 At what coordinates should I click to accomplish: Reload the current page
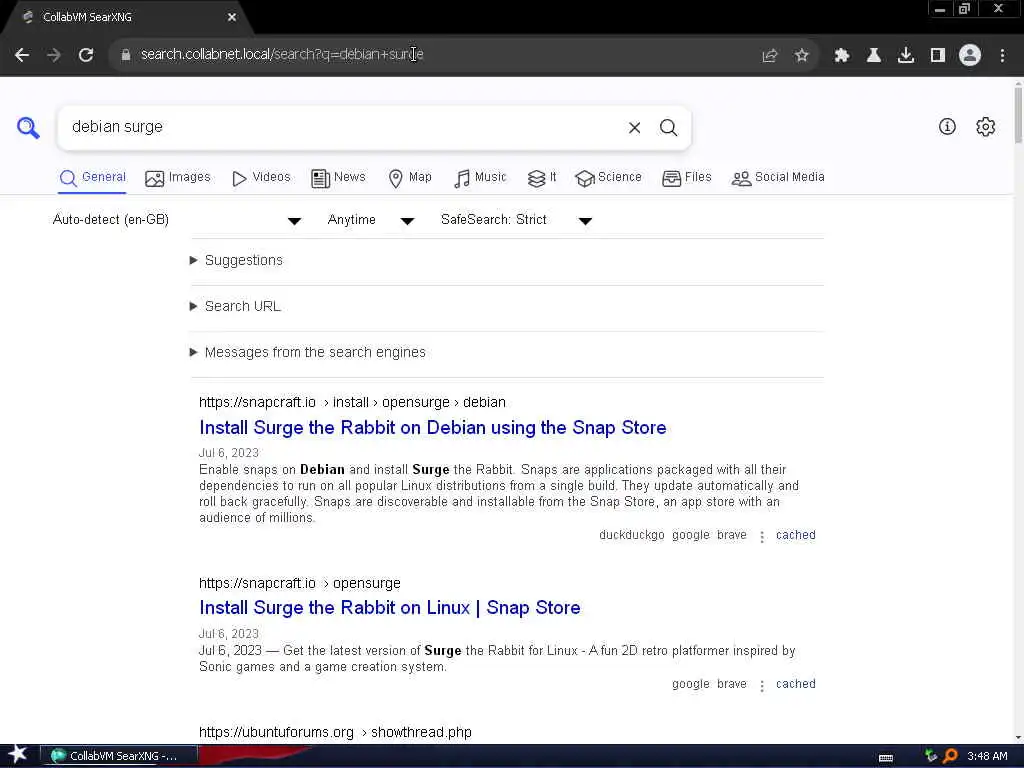[86, 55]
